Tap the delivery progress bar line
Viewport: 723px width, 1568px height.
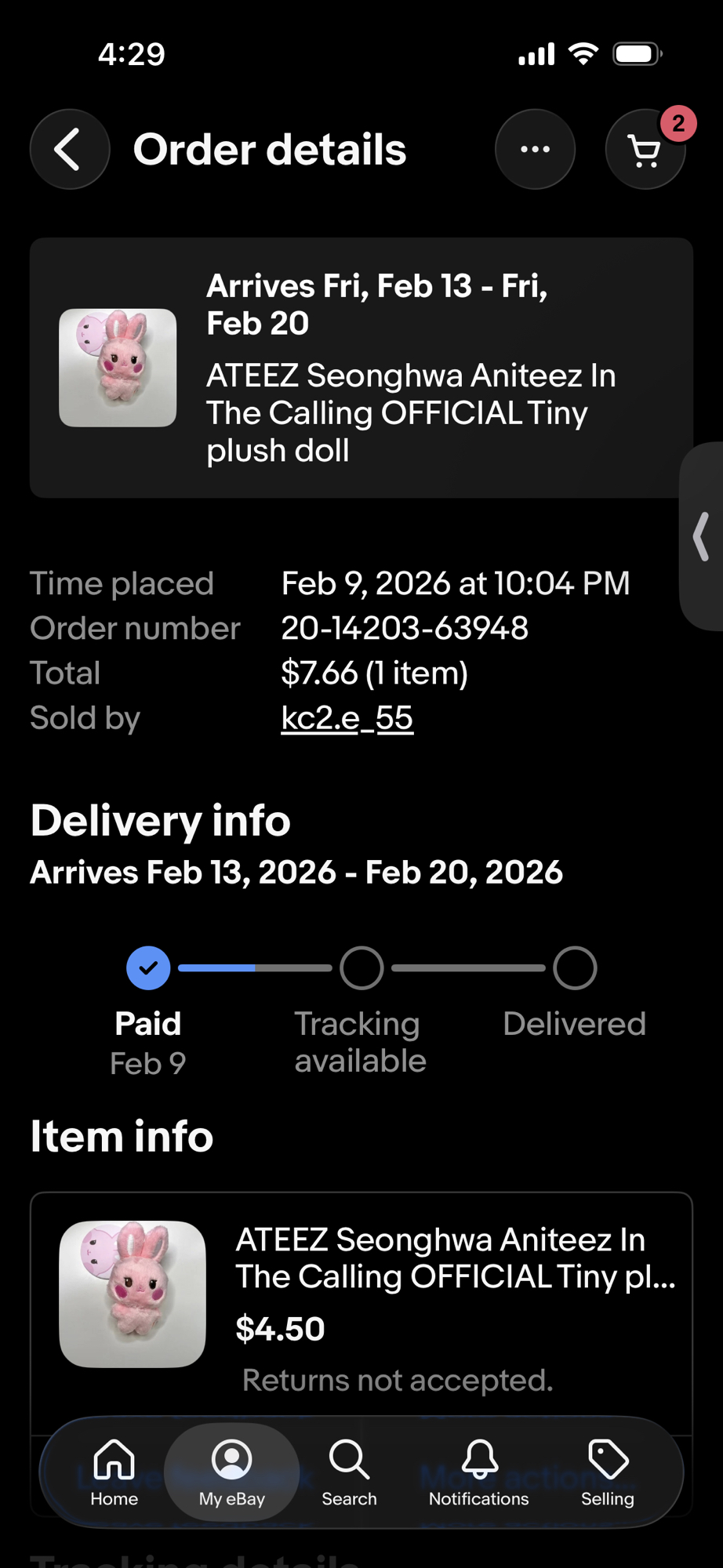click(255, 968)
